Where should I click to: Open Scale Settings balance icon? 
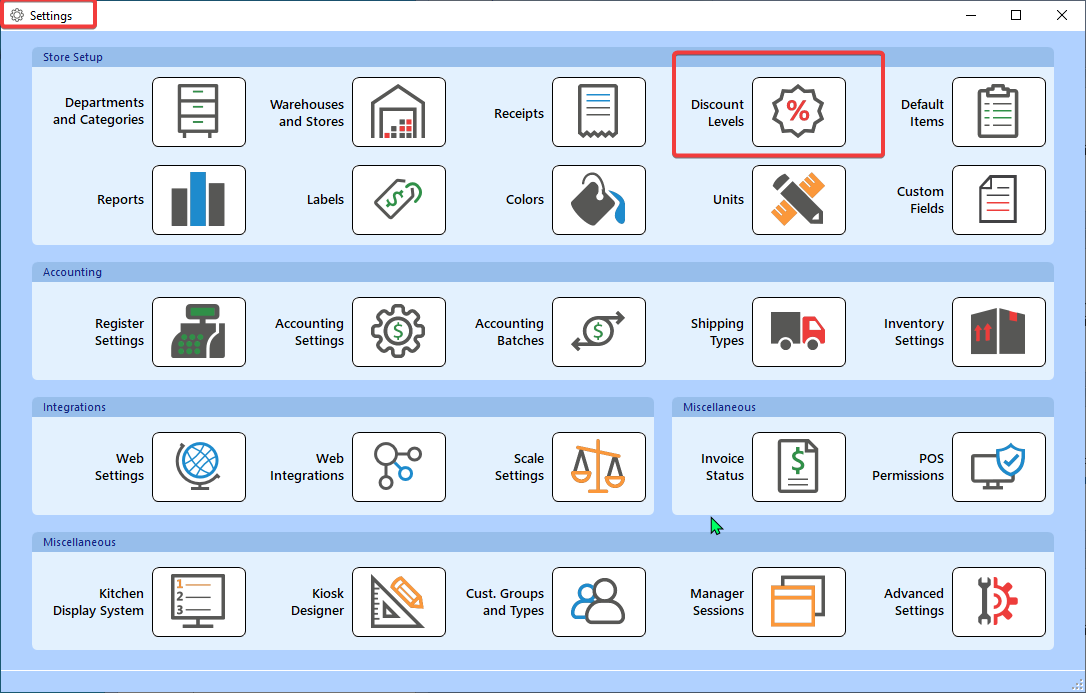598,467
